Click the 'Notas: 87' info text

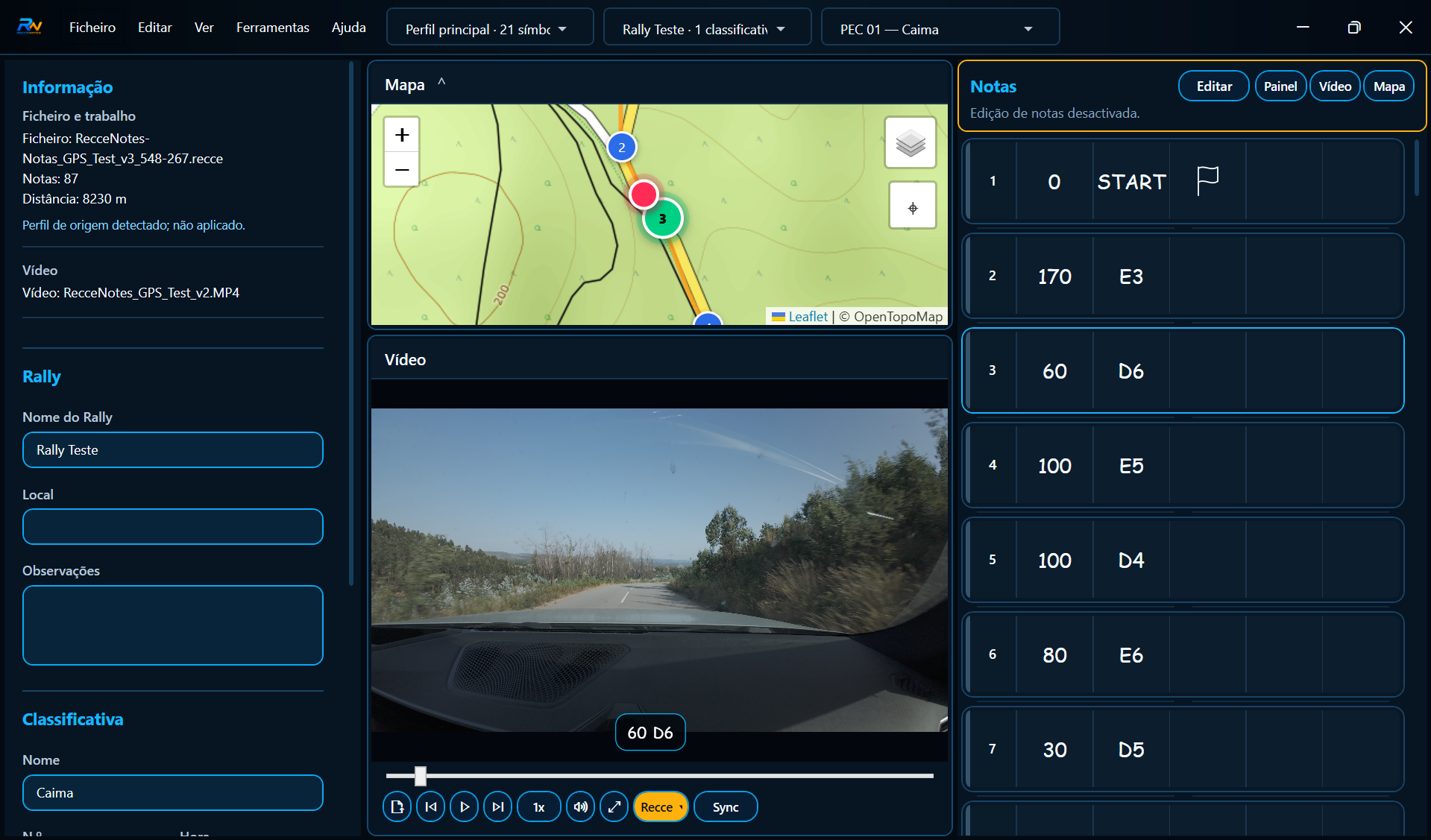(50, 179)
